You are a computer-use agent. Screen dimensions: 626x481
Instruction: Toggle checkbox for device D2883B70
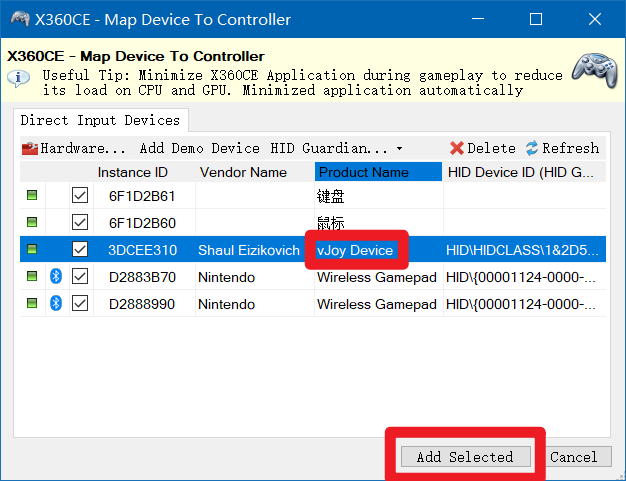click(80, 276)
